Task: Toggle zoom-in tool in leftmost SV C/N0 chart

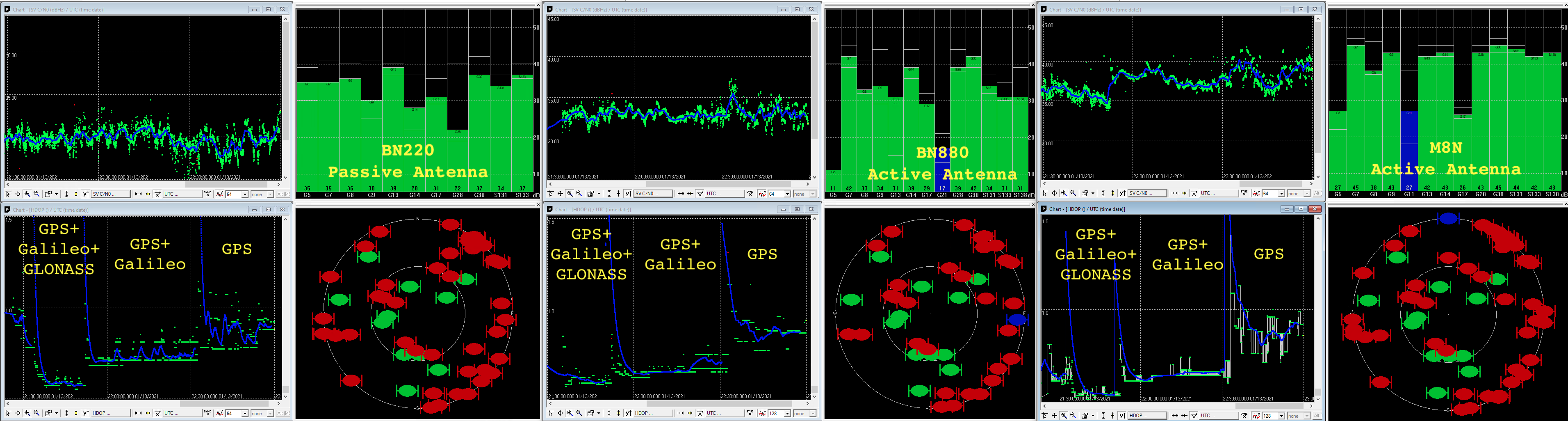Action: point(27,194)
